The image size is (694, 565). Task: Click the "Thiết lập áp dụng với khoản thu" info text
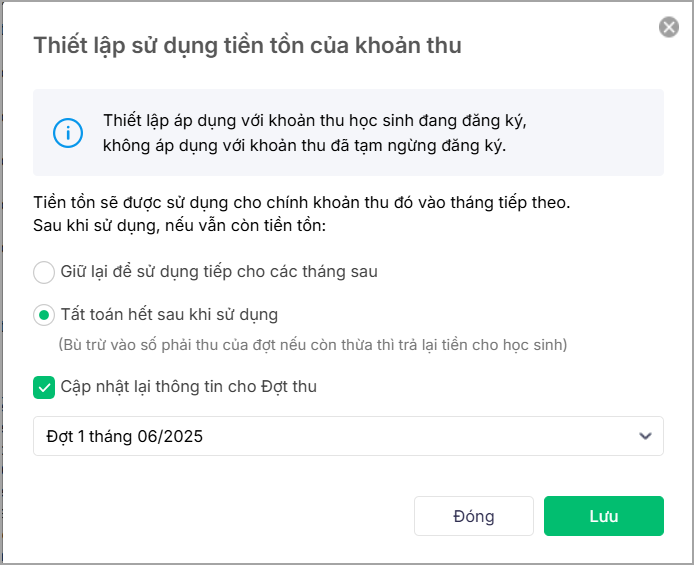[314, 121]
